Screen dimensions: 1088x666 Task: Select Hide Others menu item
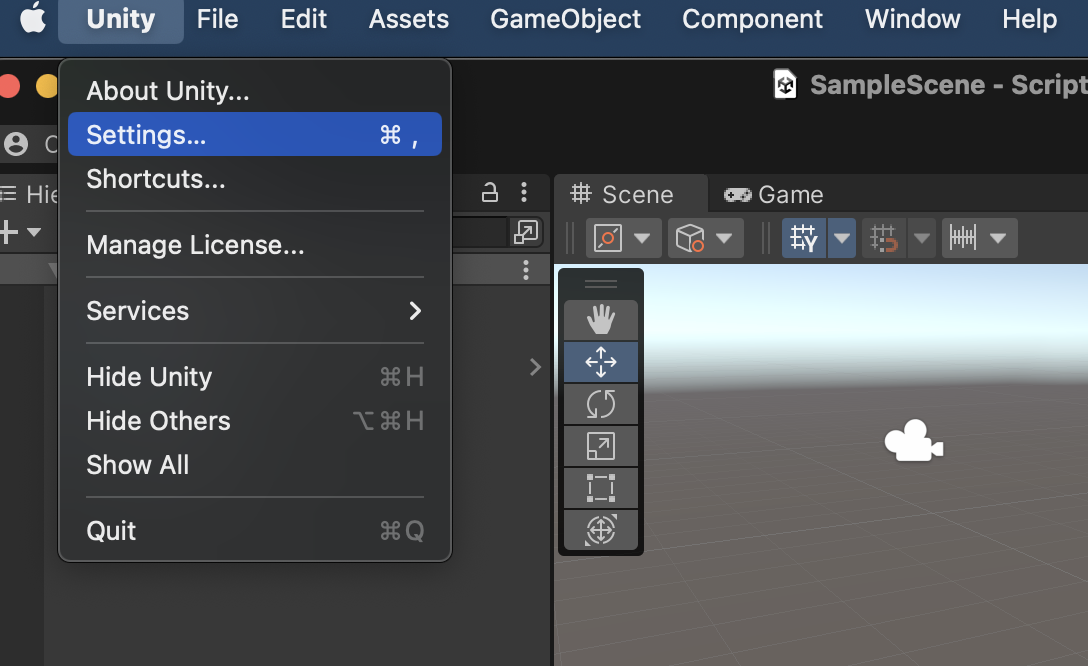pyautogui.click(x=255, y=420)
